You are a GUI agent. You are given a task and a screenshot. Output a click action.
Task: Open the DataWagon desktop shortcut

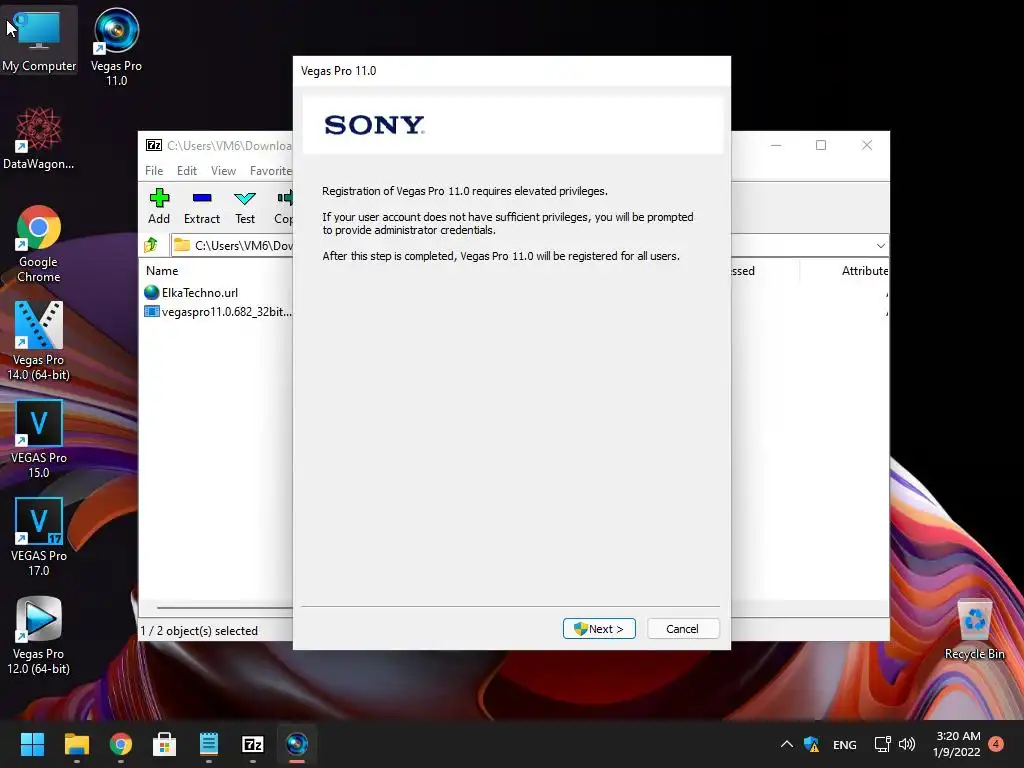(39, 138)
